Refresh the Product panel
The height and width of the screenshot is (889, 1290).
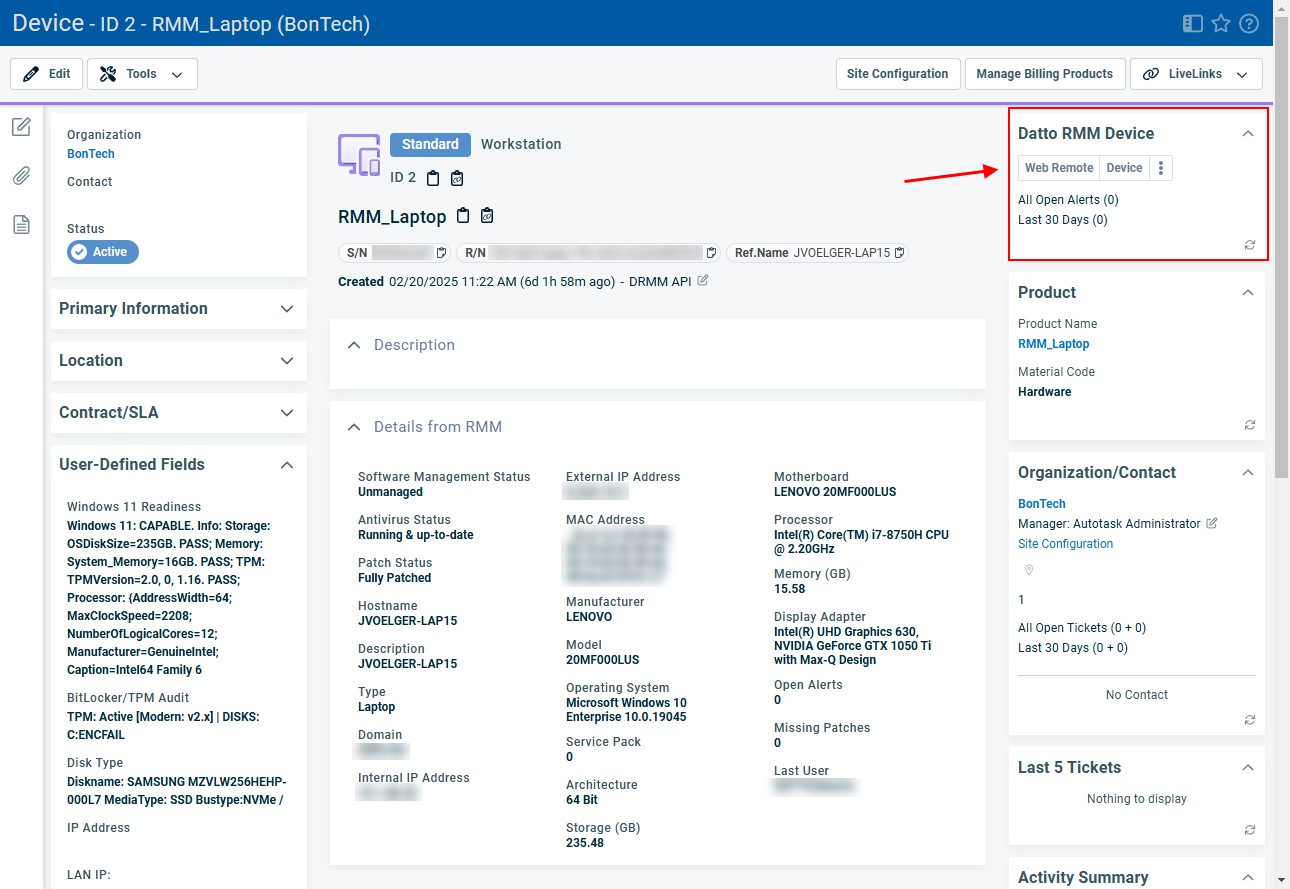click(x=1250, y=425)
